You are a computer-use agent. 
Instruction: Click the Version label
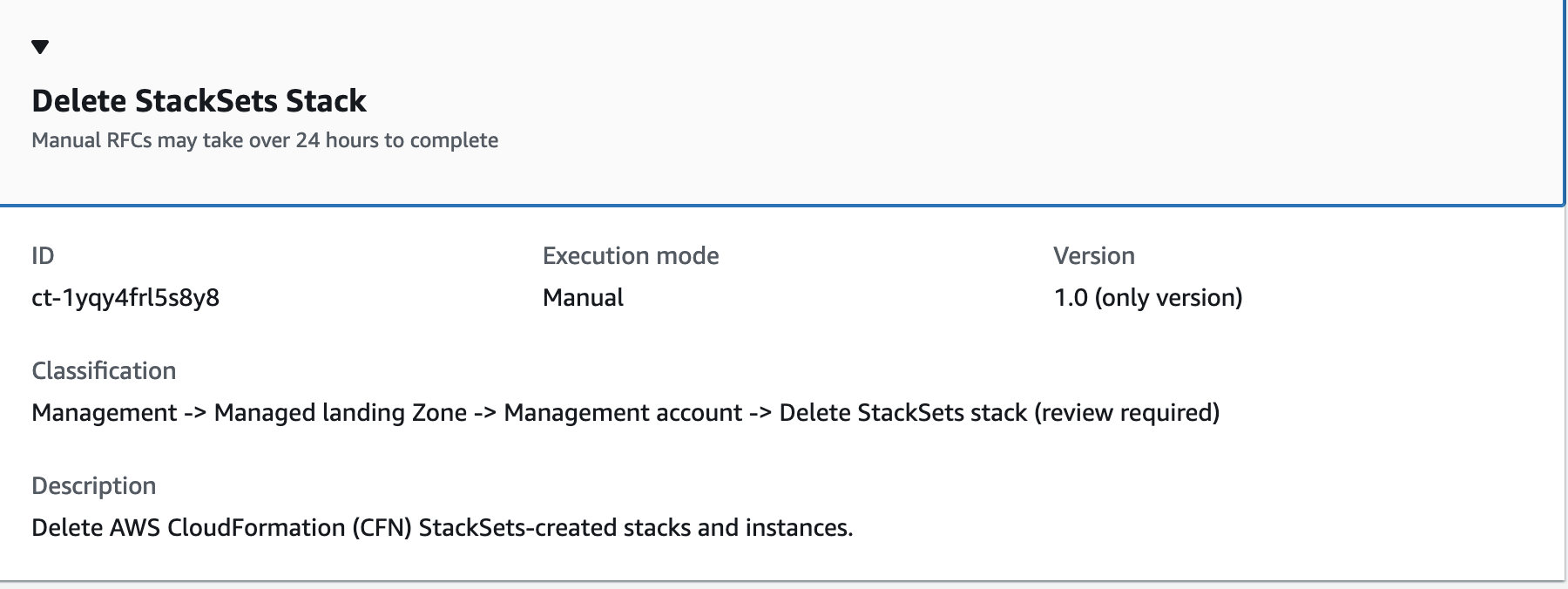(1094, 256)
